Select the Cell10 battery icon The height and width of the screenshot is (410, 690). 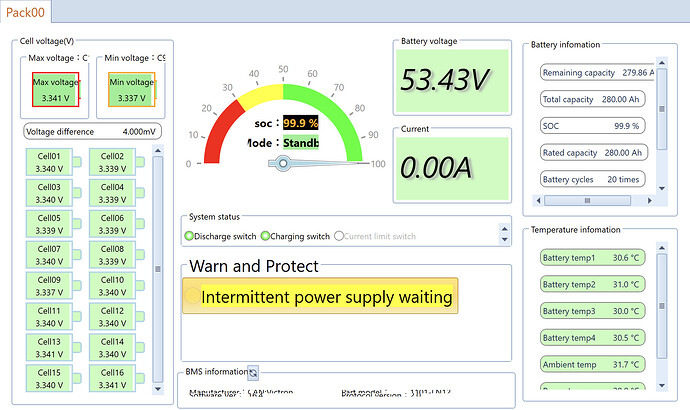[x=117, y=286]
